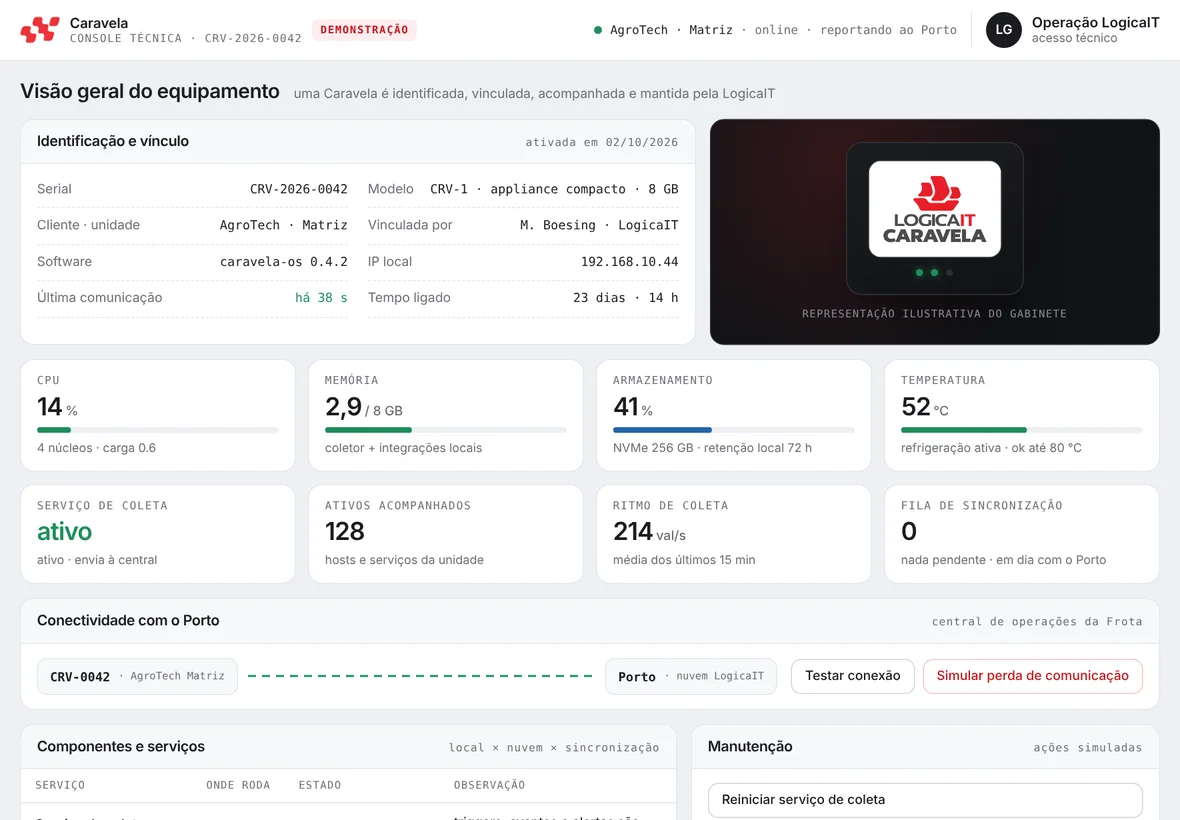Click the 'Visão geral do equipamento' heading
The height and width of the screenshot is (820, 1180).
point(150,91)
